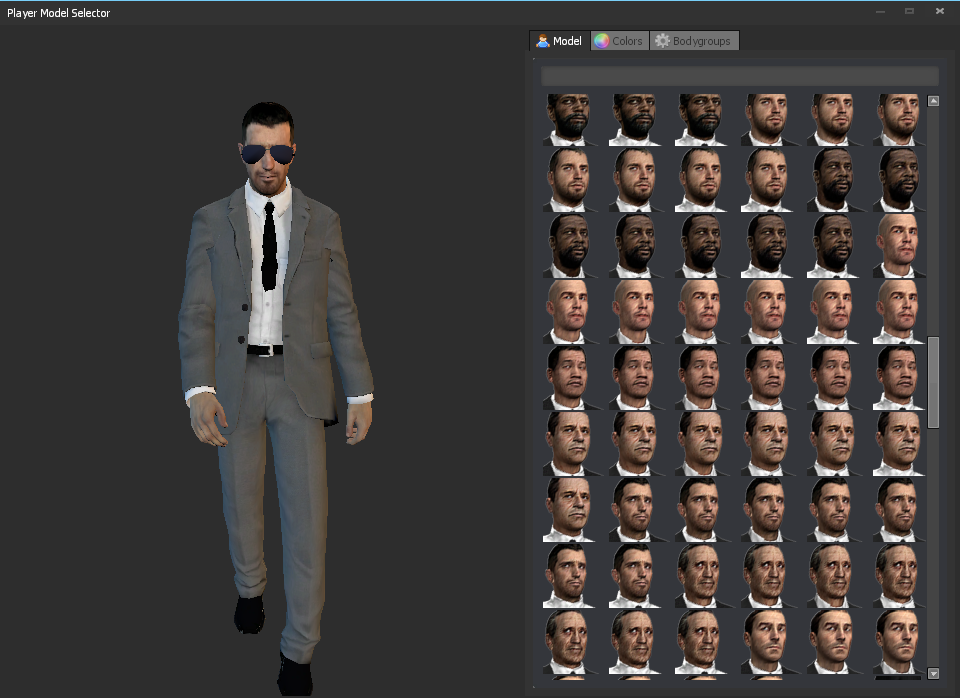Select the last thumbnail in the bottom row
Viewport: 960px width, 698px height.
point(900,641)
